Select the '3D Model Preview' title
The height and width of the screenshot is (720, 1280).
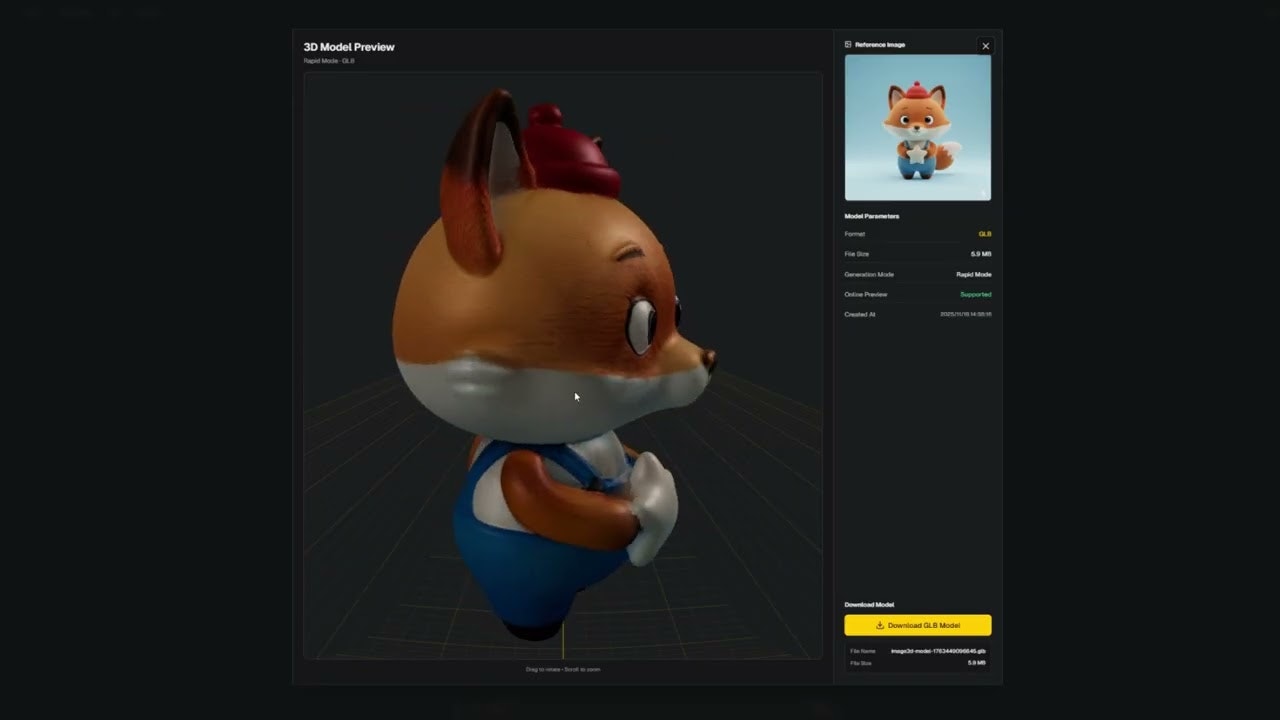click(349, 47)
